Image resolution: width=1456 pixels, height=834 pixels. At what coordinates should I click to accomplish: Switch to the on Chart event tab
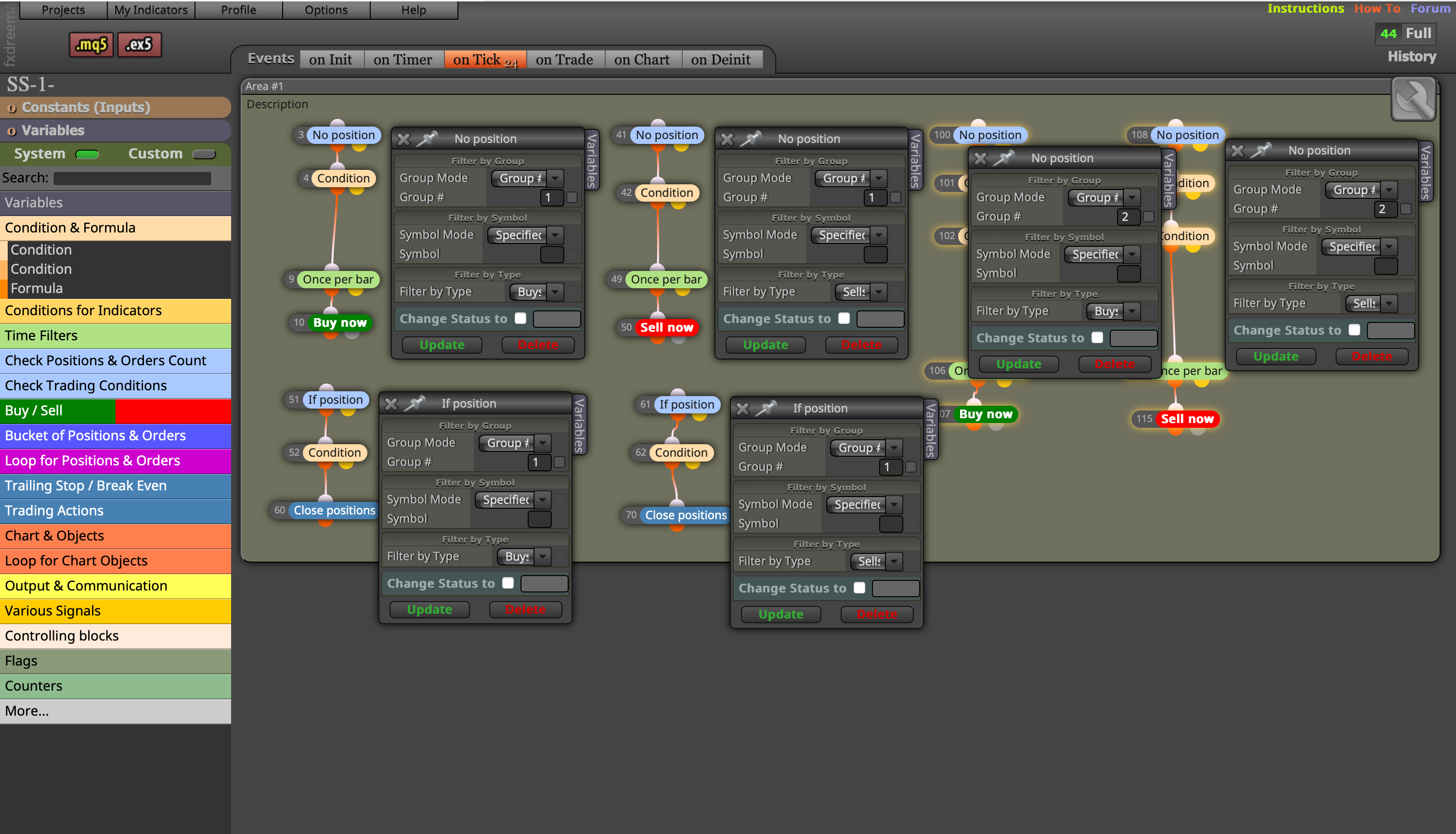(x=642, y=60)
